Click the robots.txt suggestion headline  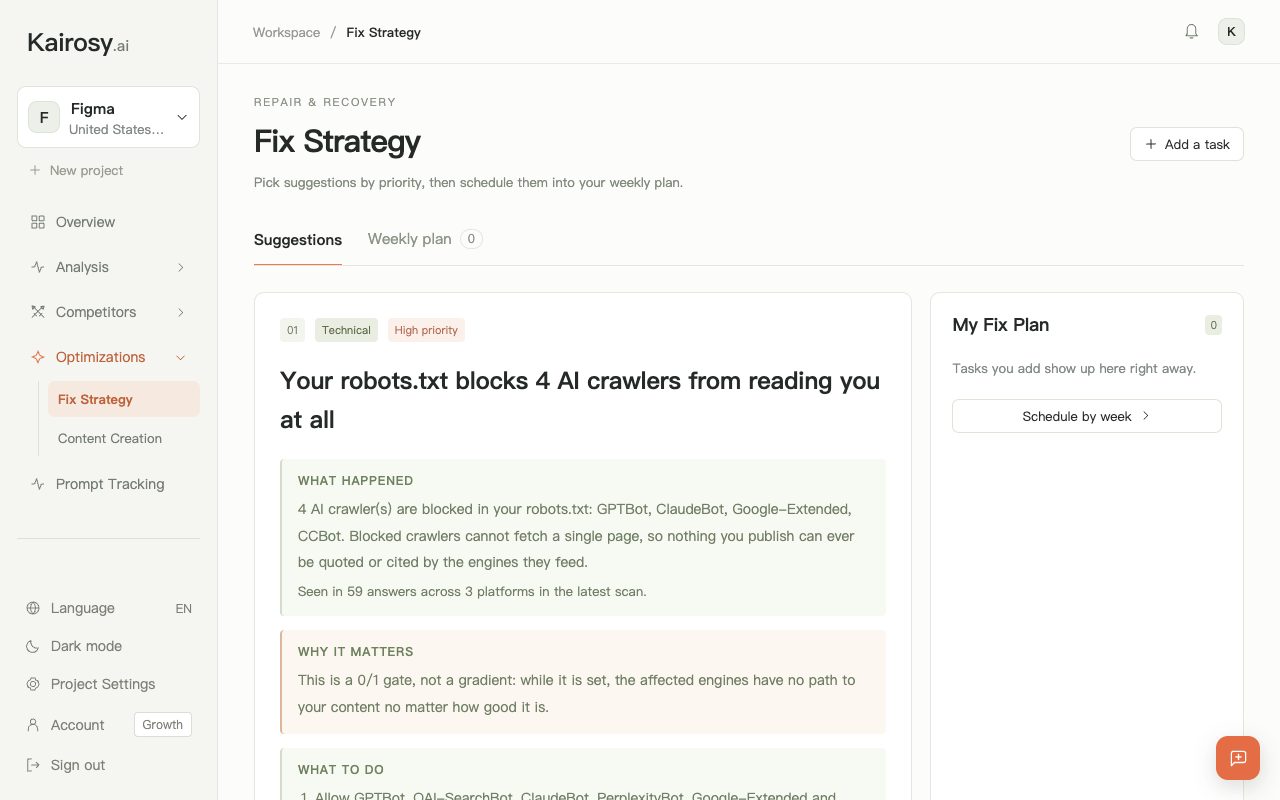tap(580, 400)
